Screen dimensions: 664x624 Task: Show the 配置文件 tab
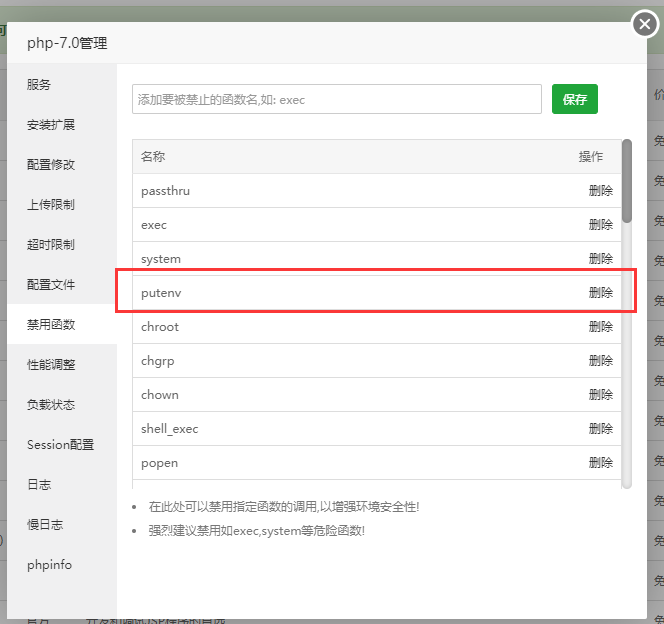click(x=51, y=285)
